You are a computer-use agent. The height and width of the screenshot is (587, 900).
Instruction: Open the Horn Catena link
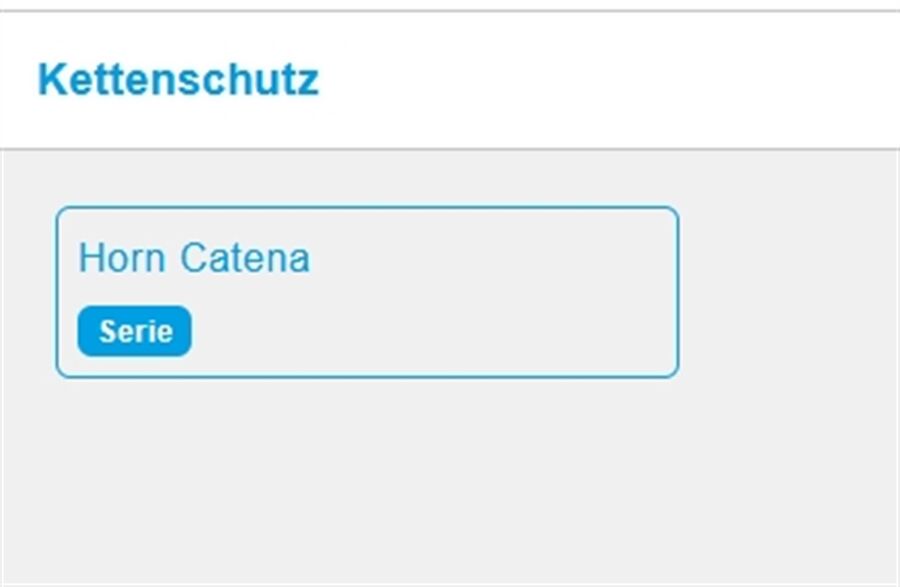click(194, 258)
